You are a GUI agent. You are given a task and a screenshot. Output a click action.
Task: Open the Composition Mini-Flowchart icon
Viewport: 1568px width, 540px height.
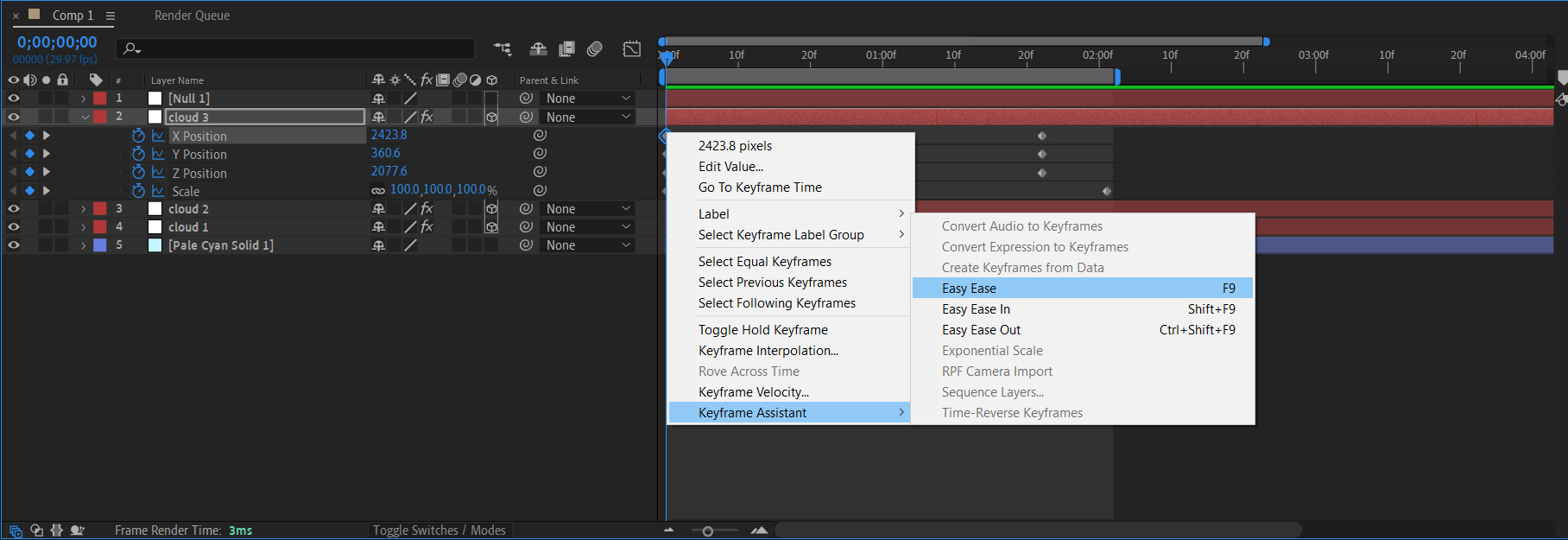[x=503, y=49]
